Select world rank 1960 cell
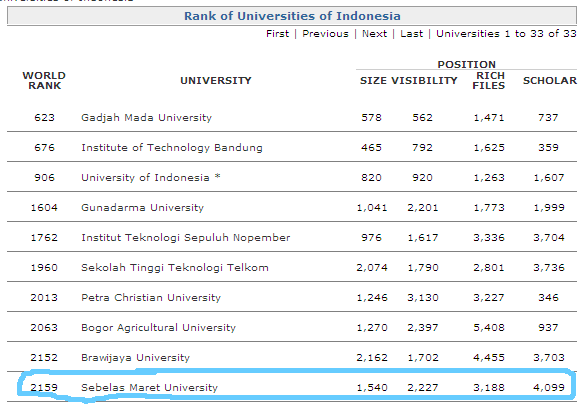This screenshot has height=407, width=586. (x=44, y=268)
